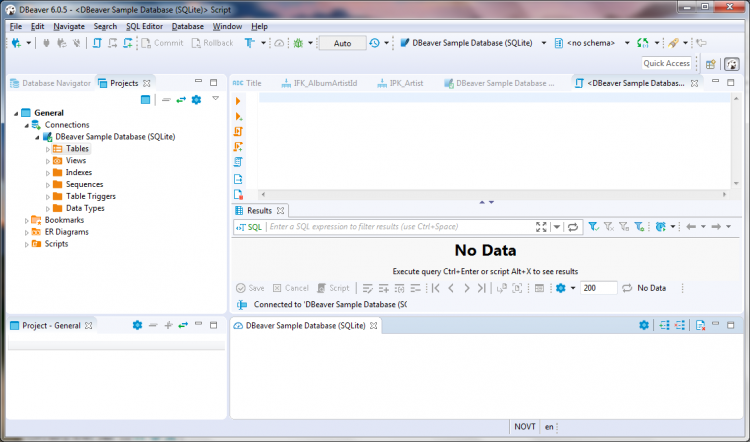Viewport: 750px width, 442px height.
Task: Jump to first row in results navigation
Action: 436,288
